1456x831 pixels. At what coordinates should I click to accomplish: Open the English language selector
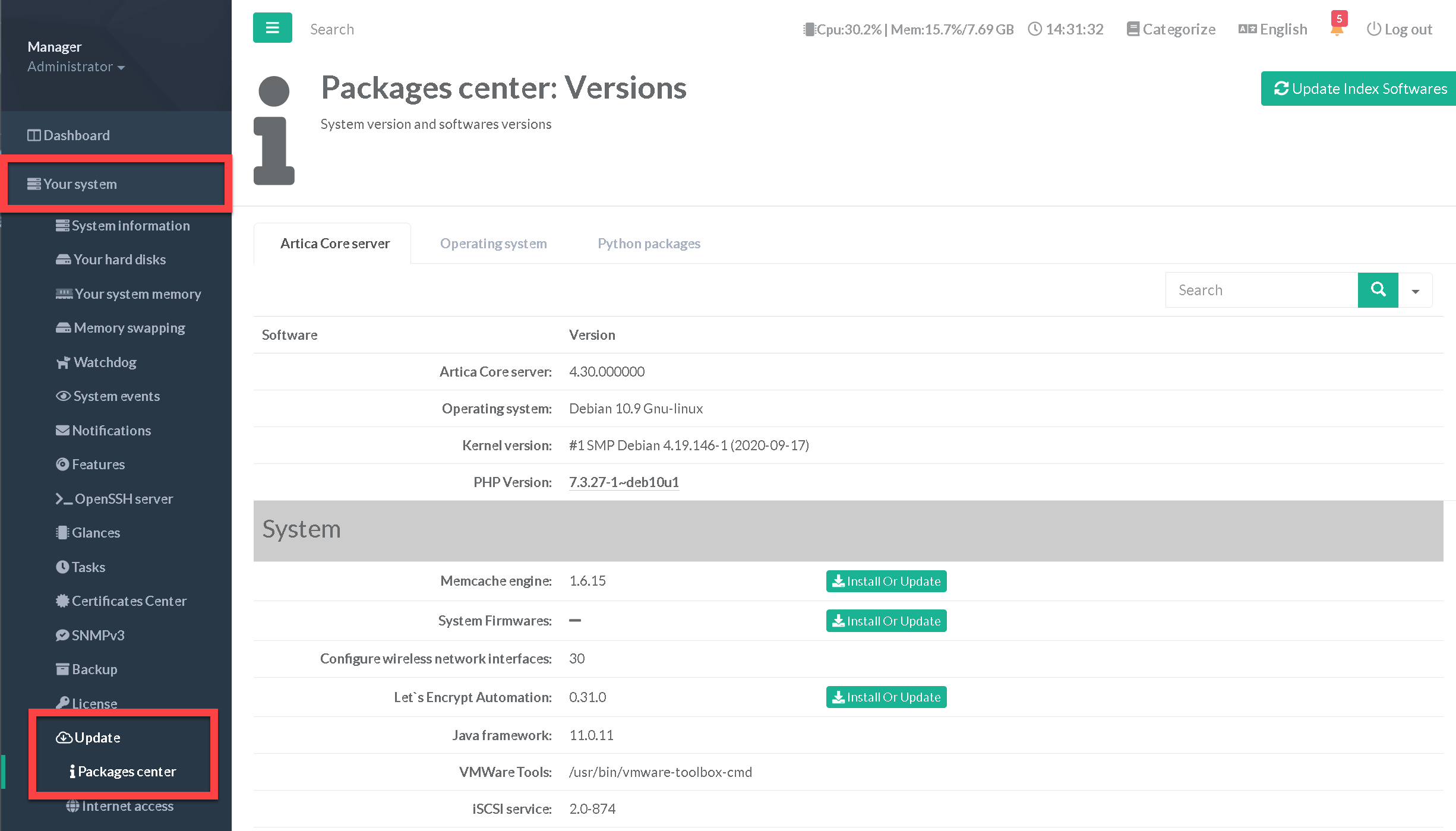tap(1273, 29)
